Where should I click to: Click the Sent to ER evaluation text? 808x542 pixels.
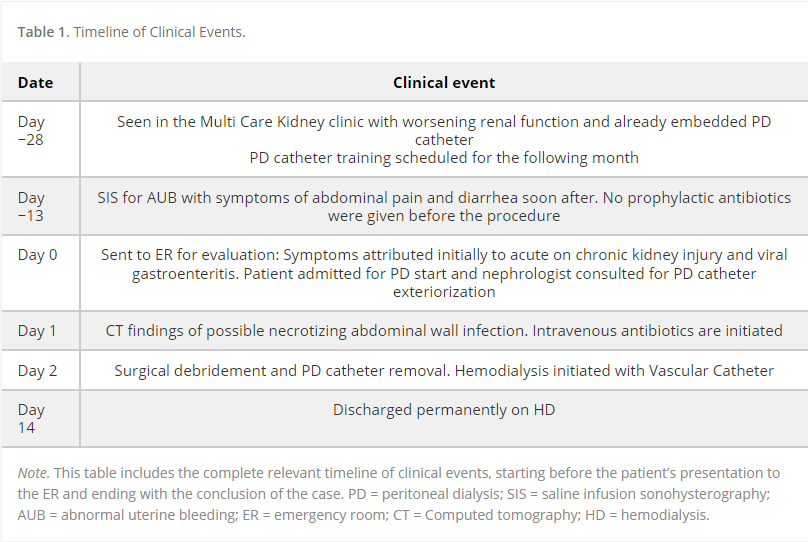(444, 273)
